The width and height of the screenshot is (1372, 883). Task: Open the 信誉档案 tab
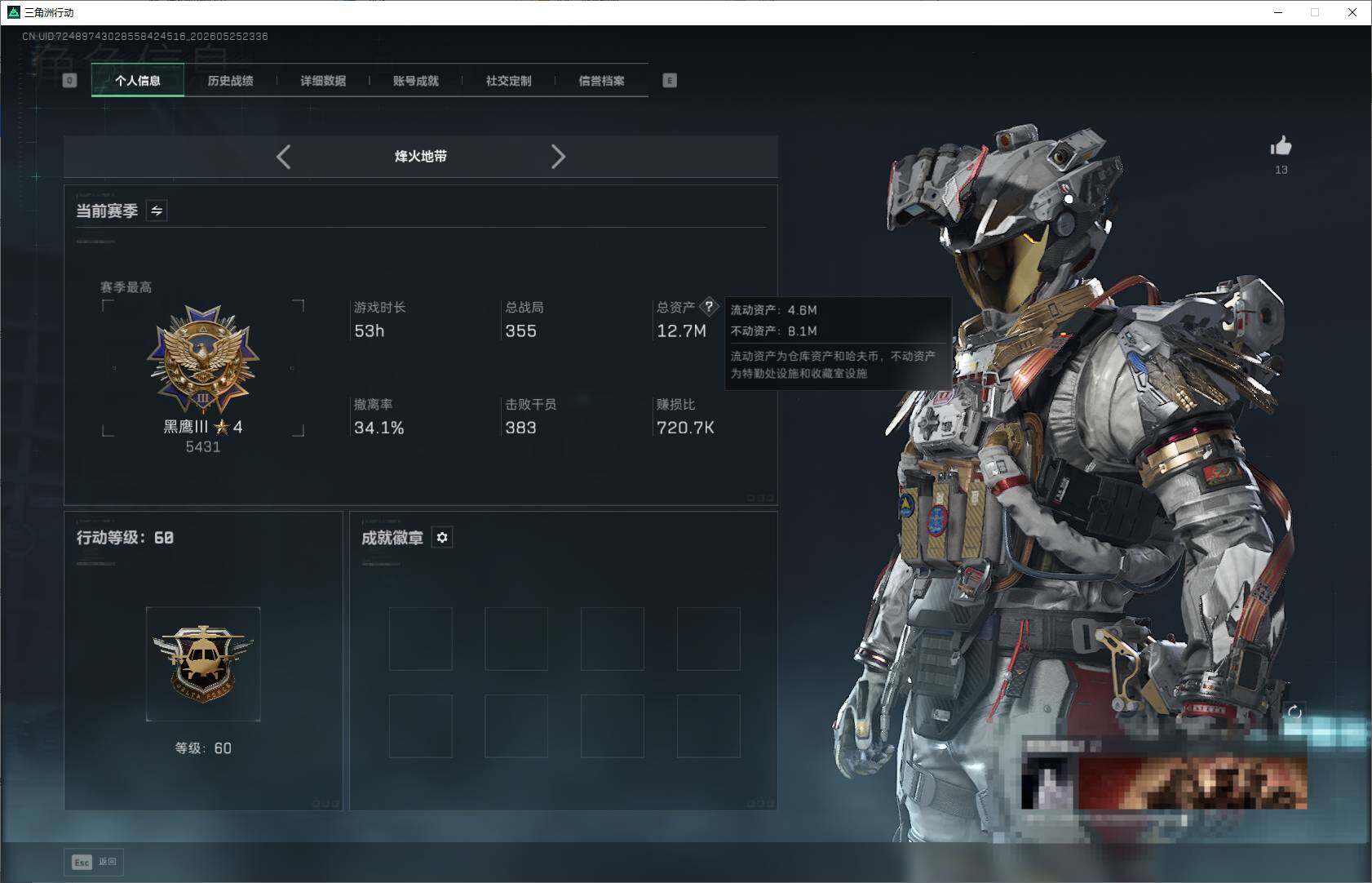[602, 80]
